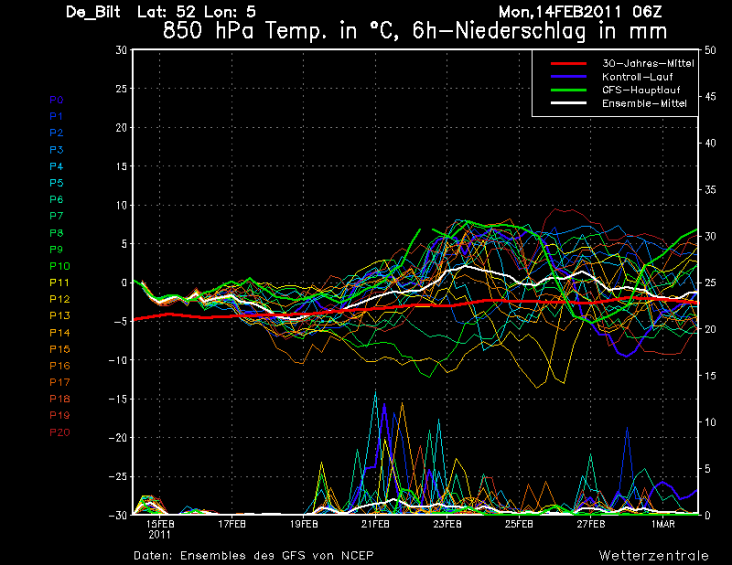Screen dimensions: 732x565
Task: Click the 45 value on precipitation axis
Action: click(x=710, y=97)
